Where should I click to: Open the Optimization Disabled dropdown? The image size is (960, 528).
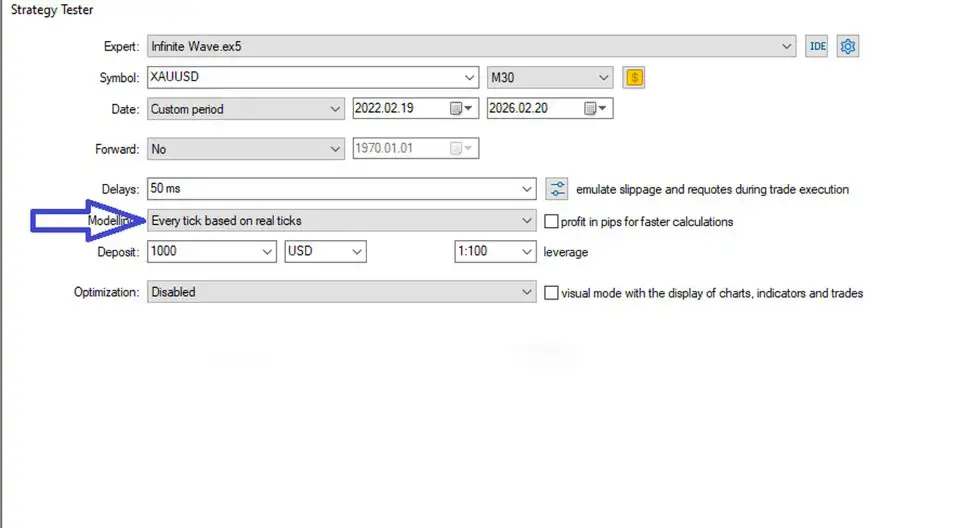527,293
